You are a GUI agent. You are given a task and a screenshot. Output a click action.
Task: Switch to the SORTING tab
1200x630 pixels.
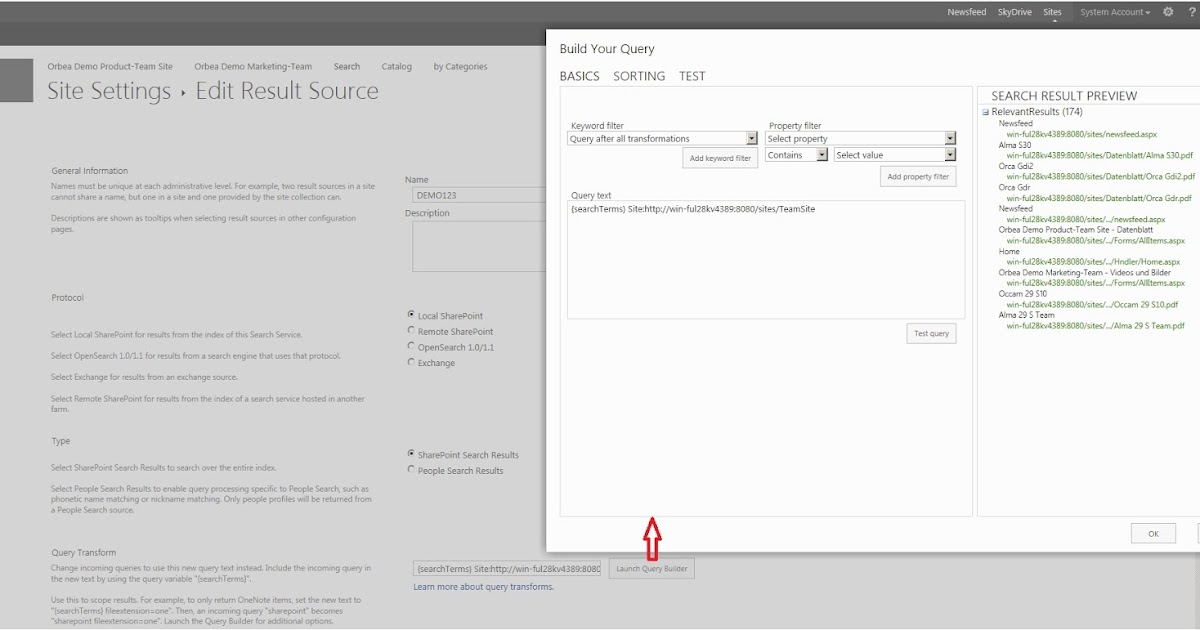[639, 75]
